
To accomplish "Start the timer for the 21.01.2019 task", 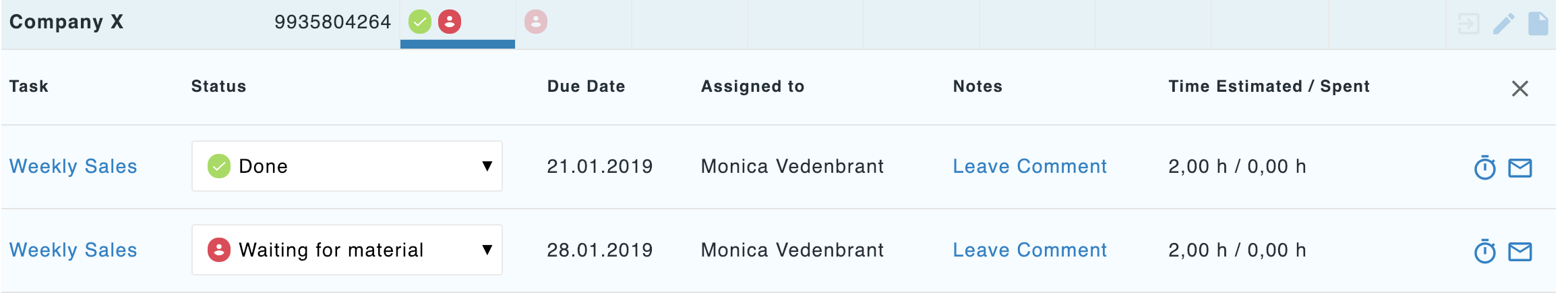I will [1484, 167].
